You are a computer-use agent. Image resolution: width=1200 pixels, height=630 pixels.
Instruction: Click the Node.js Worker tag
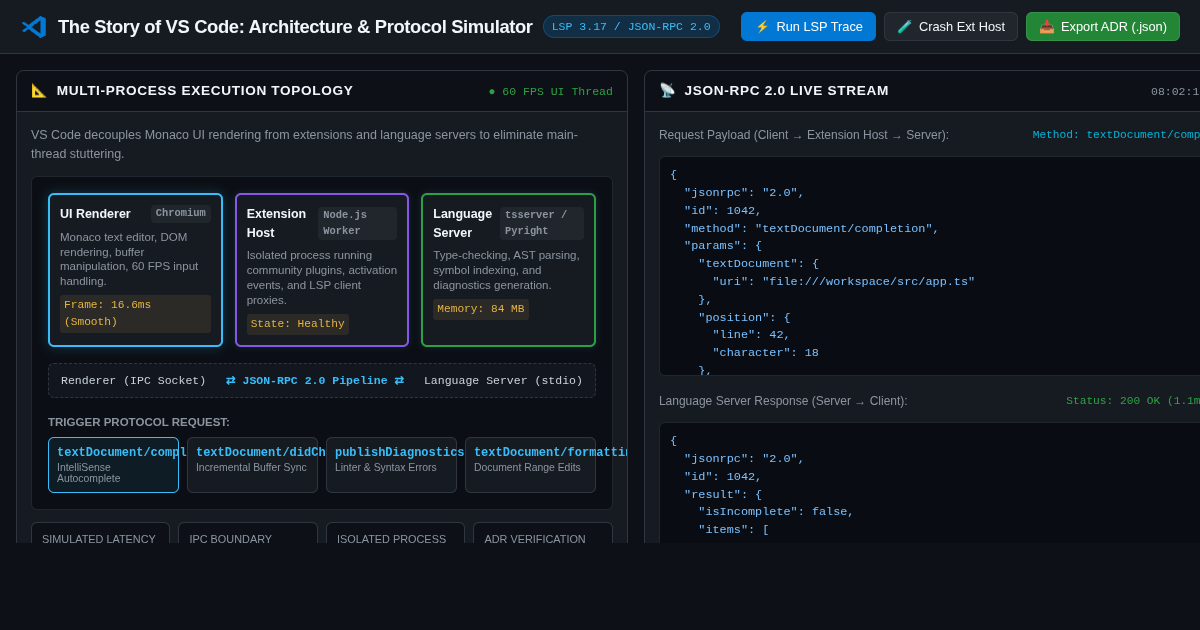click(357, 223)
